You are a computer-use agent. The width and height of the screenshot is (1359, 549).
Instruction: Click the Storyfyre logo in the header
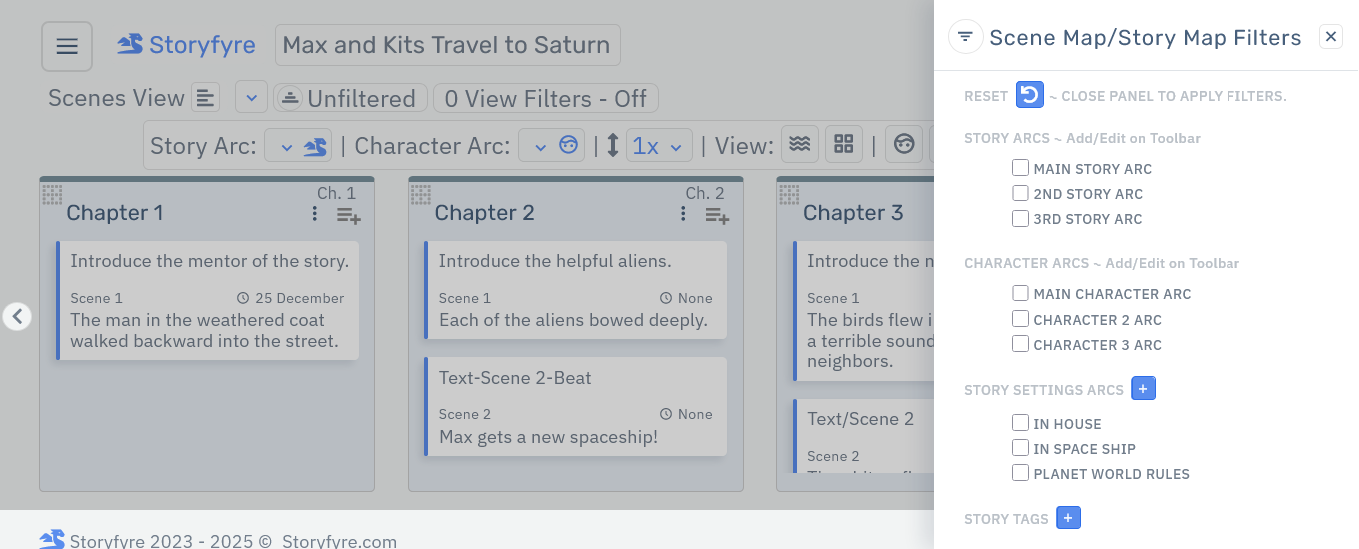[x=130, y=44]
